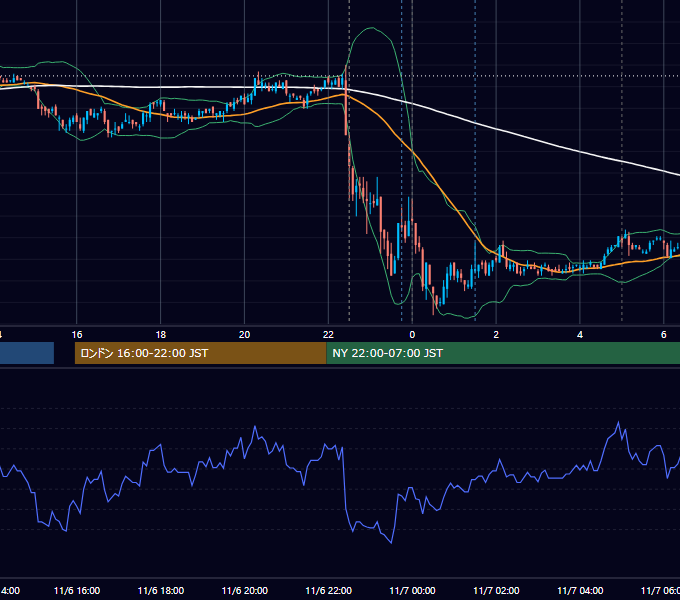
Task: Click the blue session bar left of ロンドン
Action: tap(27, 353)
